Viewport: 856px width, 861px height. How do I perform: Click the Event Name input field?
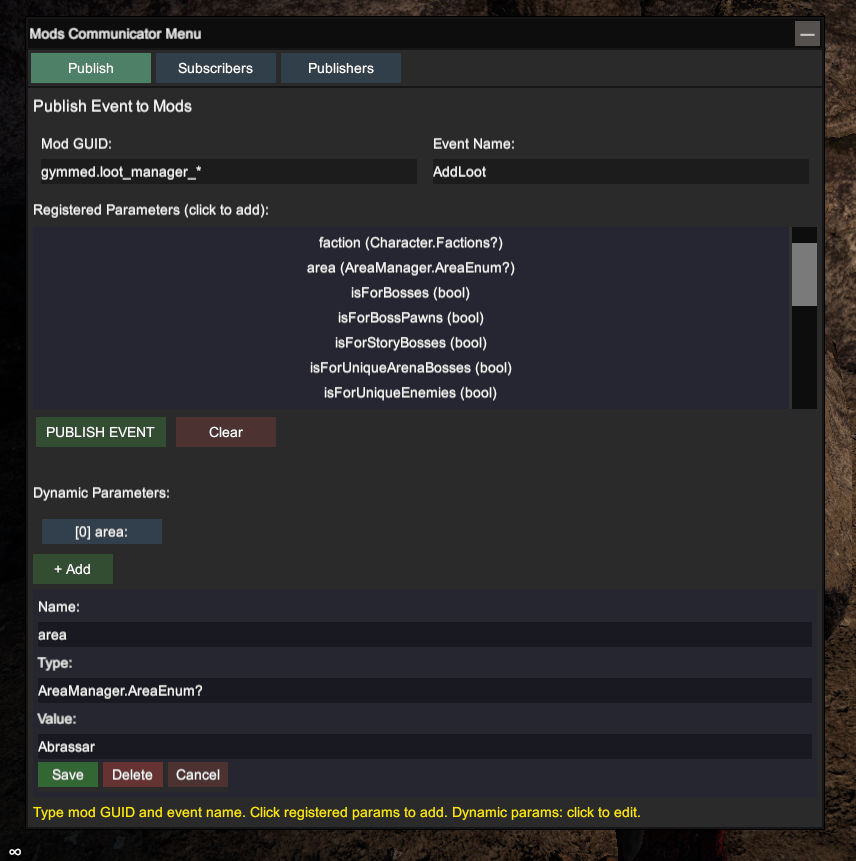coord(620,172)
